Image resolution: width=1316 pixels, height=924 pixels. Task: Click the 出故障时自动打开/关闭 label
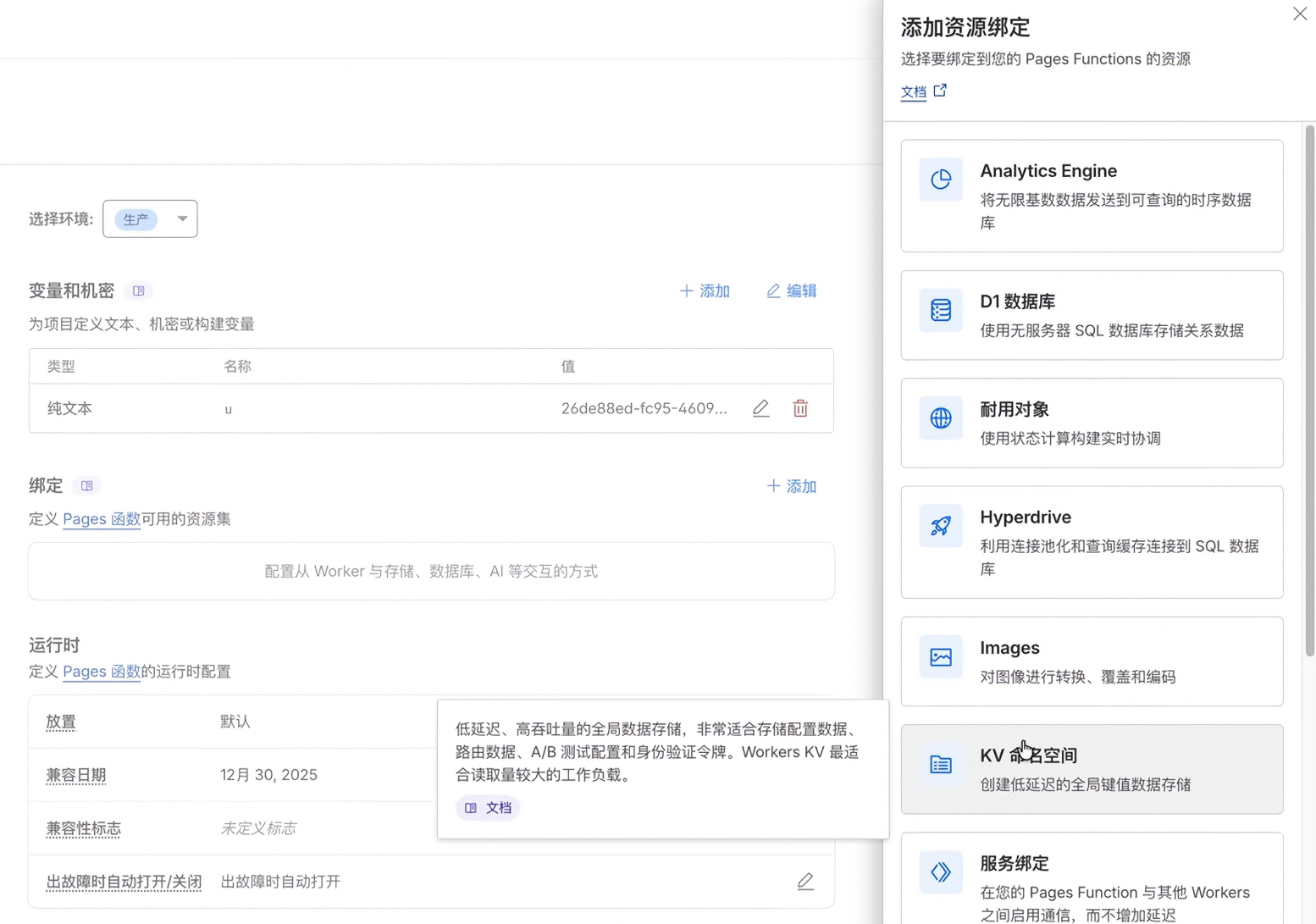tap(124, 882)
